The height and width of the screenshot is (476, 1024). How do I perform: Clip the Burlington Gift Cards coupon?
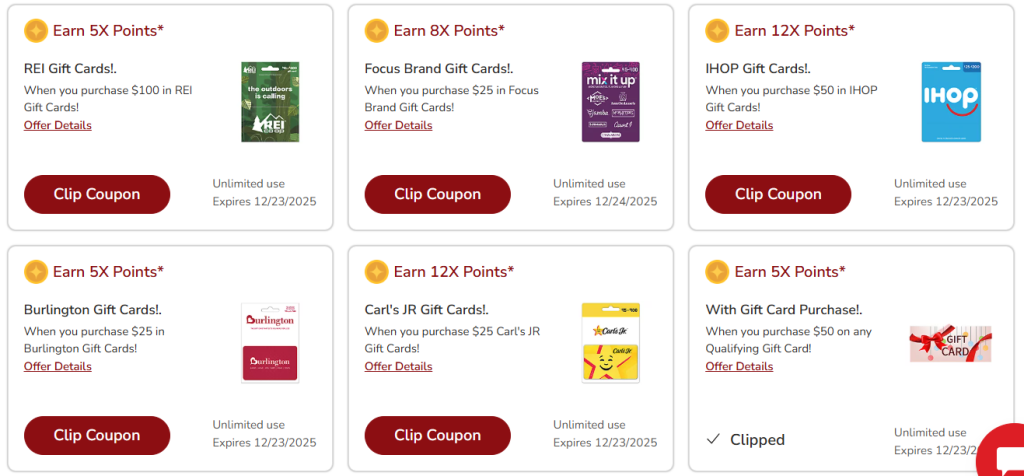(x=97, y=435)
